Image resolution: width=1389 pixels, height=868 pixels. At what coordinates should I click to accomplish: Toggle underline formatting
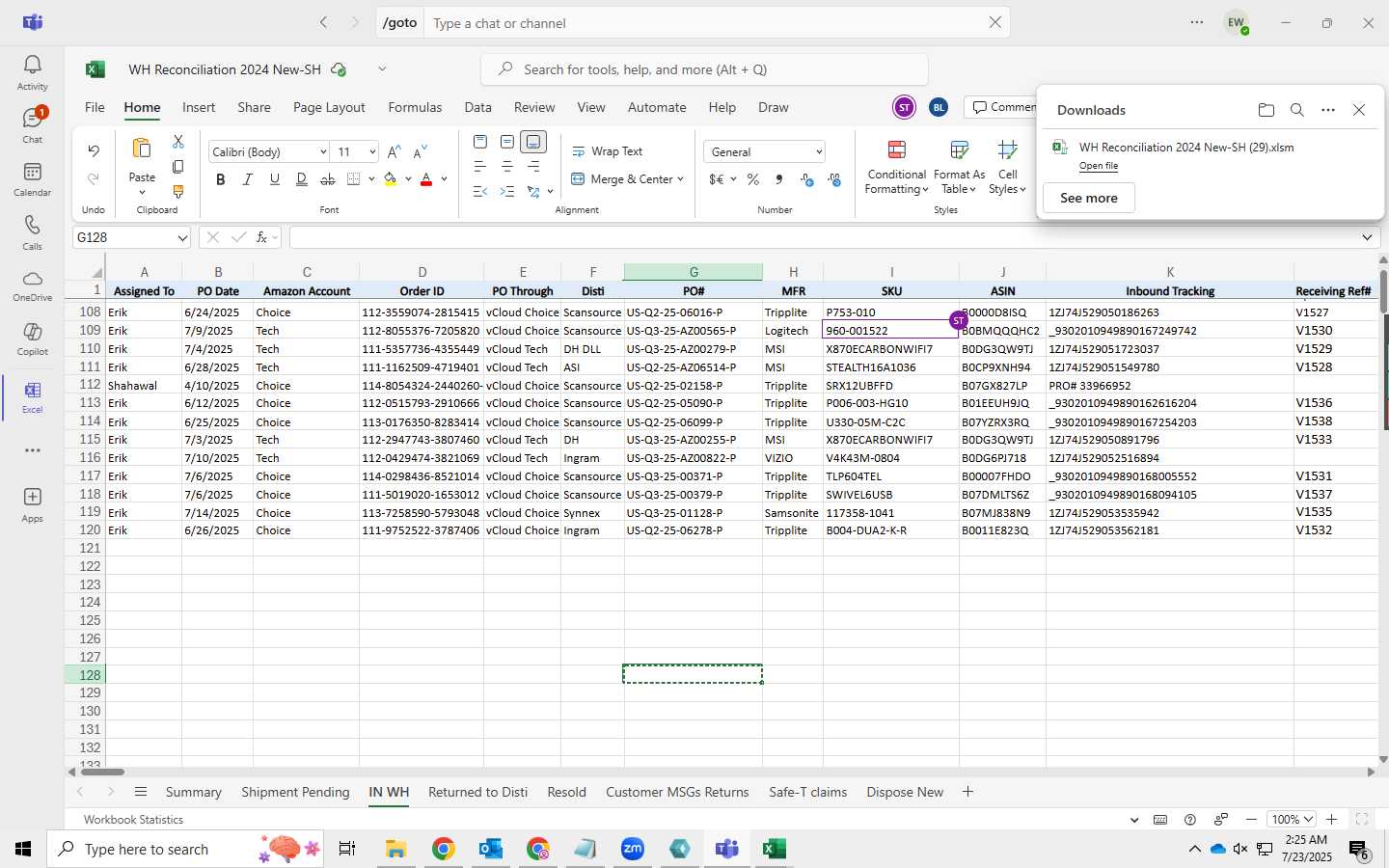click(275, 179)
